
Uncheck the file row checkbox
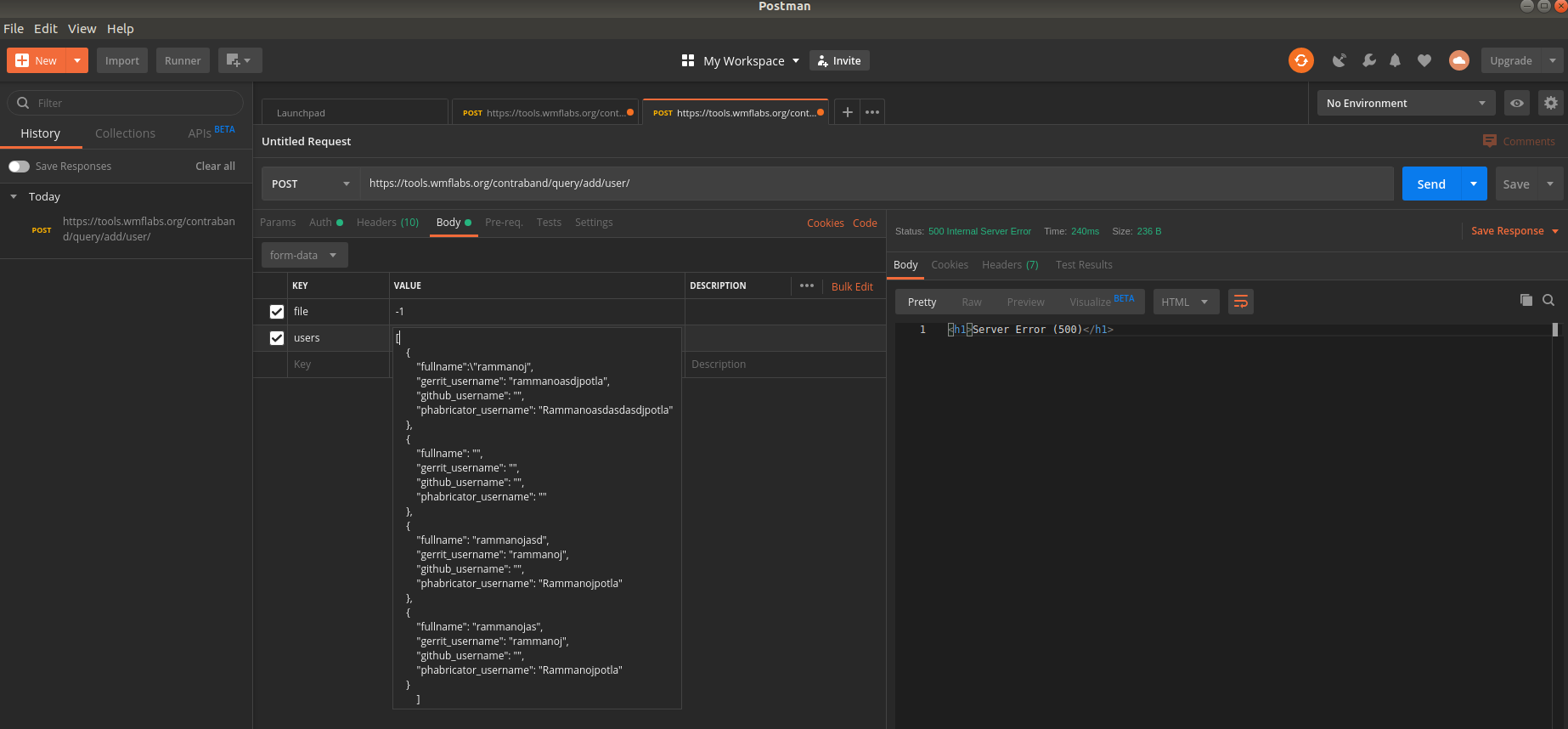[x=277, y=312]
